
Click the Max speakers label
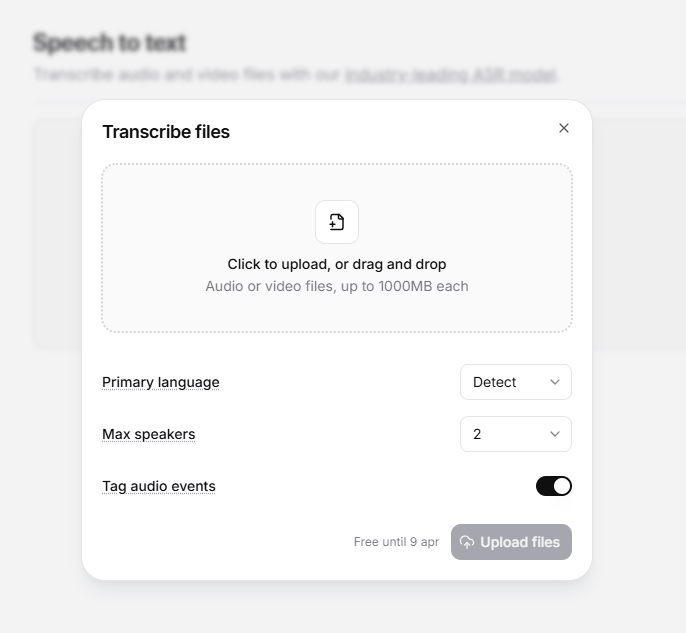pos(149,434)
